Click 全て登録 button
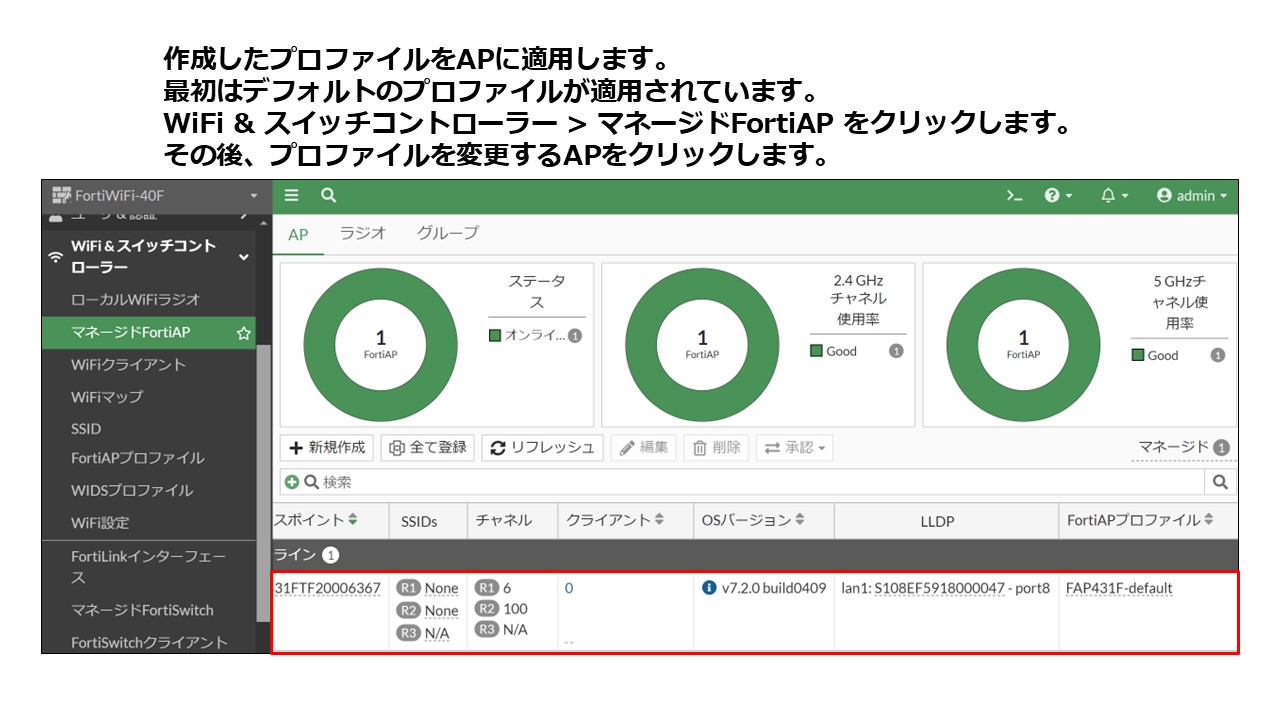The height and width of the screenshot is (720, 1280). (x=428, y=447)
